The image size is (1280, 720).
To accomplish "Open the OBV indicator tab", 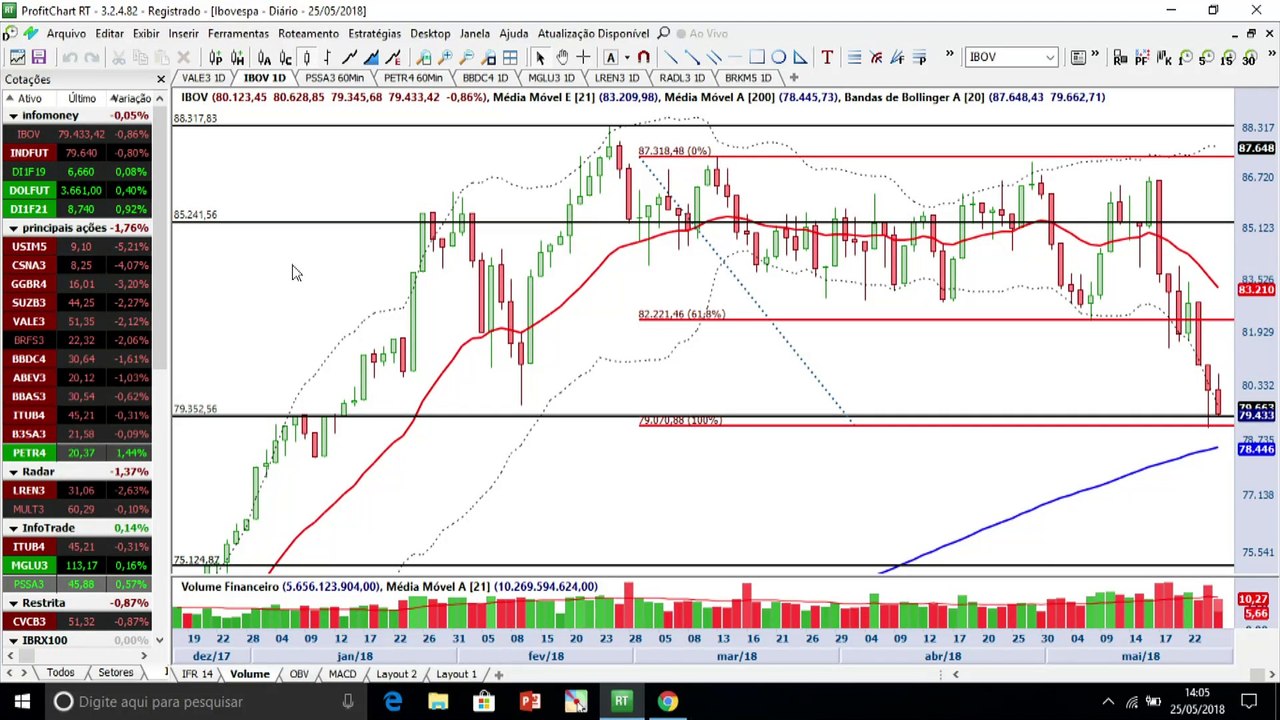I will coord(299,674).
